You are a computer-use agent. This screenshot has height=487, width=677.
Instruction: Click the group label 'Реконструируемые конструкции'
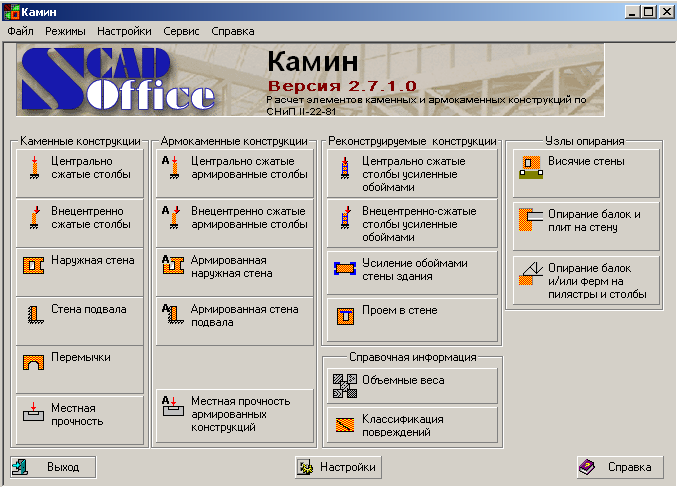click(x=412, y=141)
